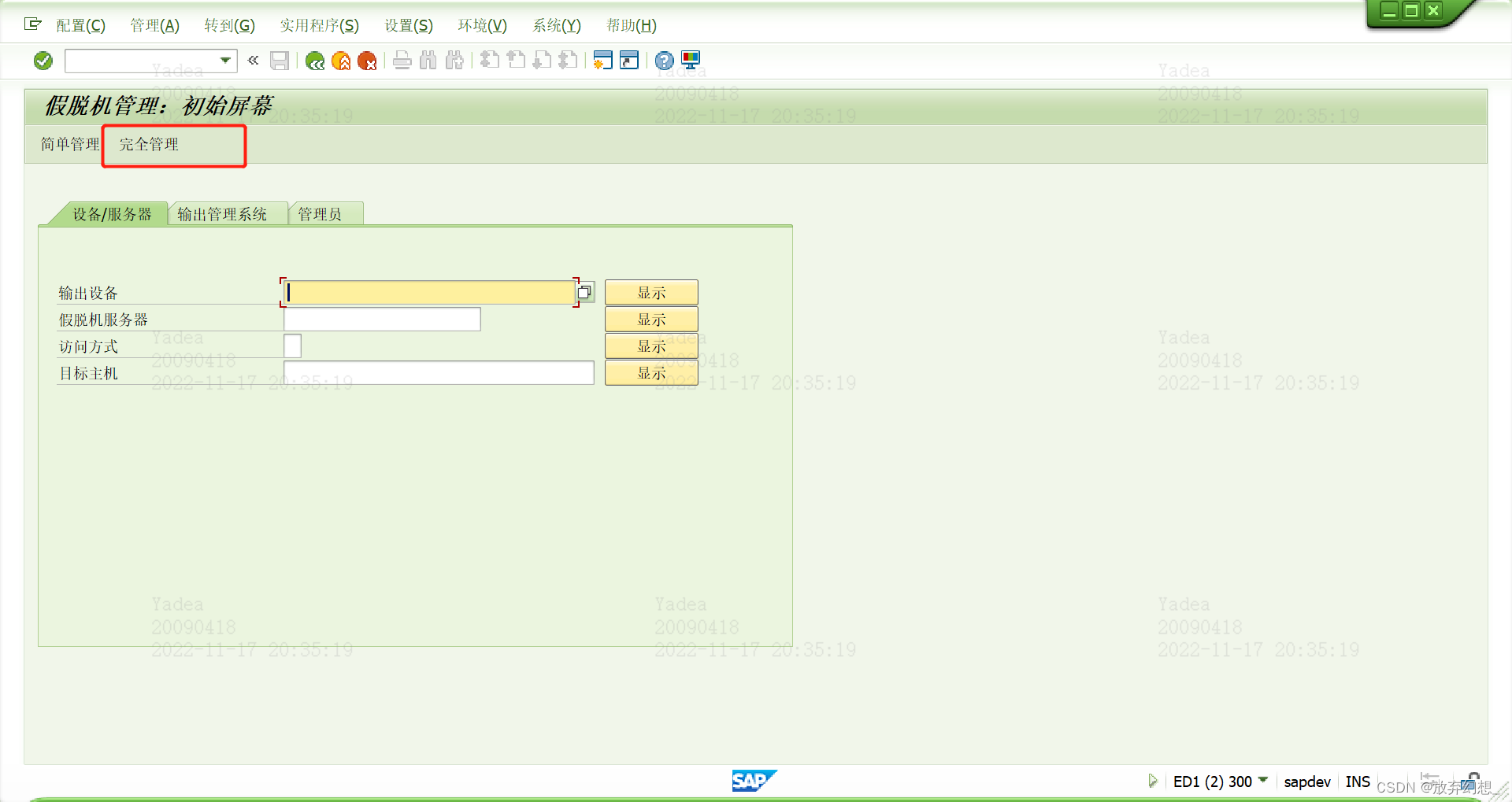Minimize the SAP window

1390,10
